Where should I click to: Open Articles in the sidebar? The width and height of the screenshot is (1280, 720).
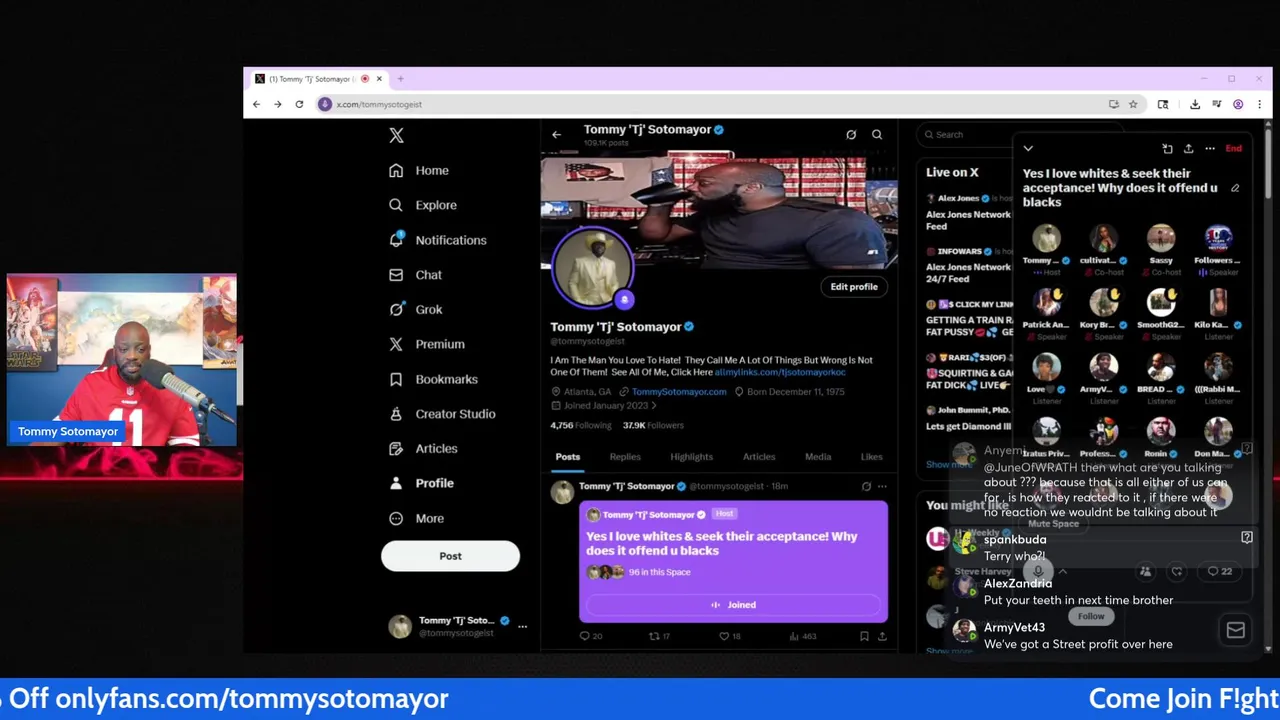pyautogui.click(x=423, y=449)
